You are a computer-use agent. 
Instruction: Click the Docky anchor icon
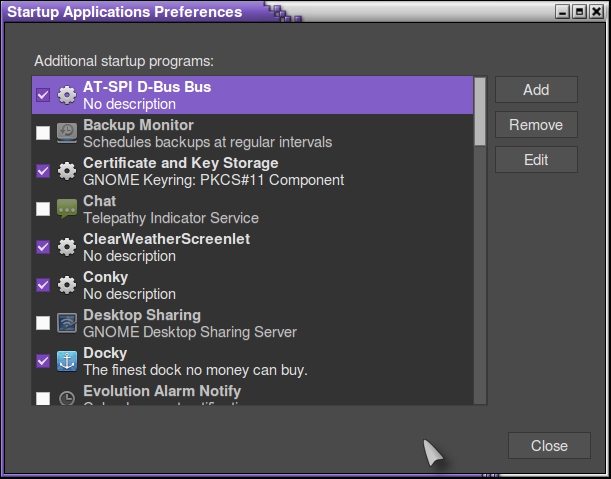click(67, 361)
